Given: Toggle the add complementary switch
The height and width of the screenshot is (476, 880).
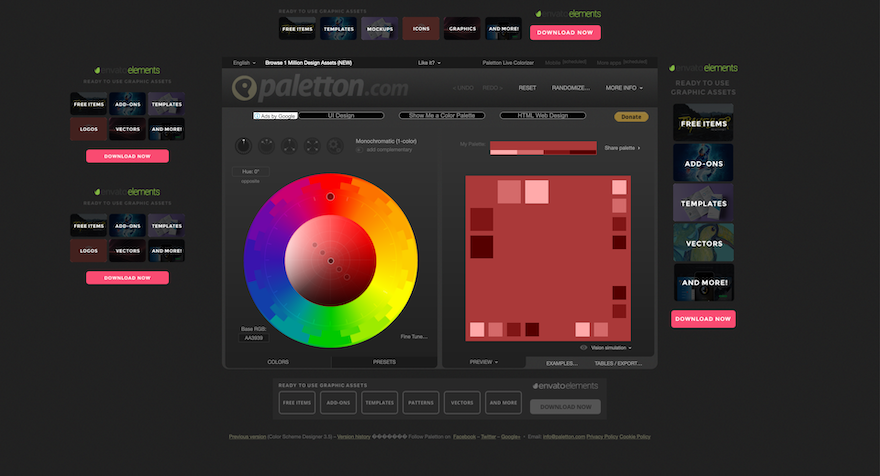Looking at the screenshot, I should [359, 150].
